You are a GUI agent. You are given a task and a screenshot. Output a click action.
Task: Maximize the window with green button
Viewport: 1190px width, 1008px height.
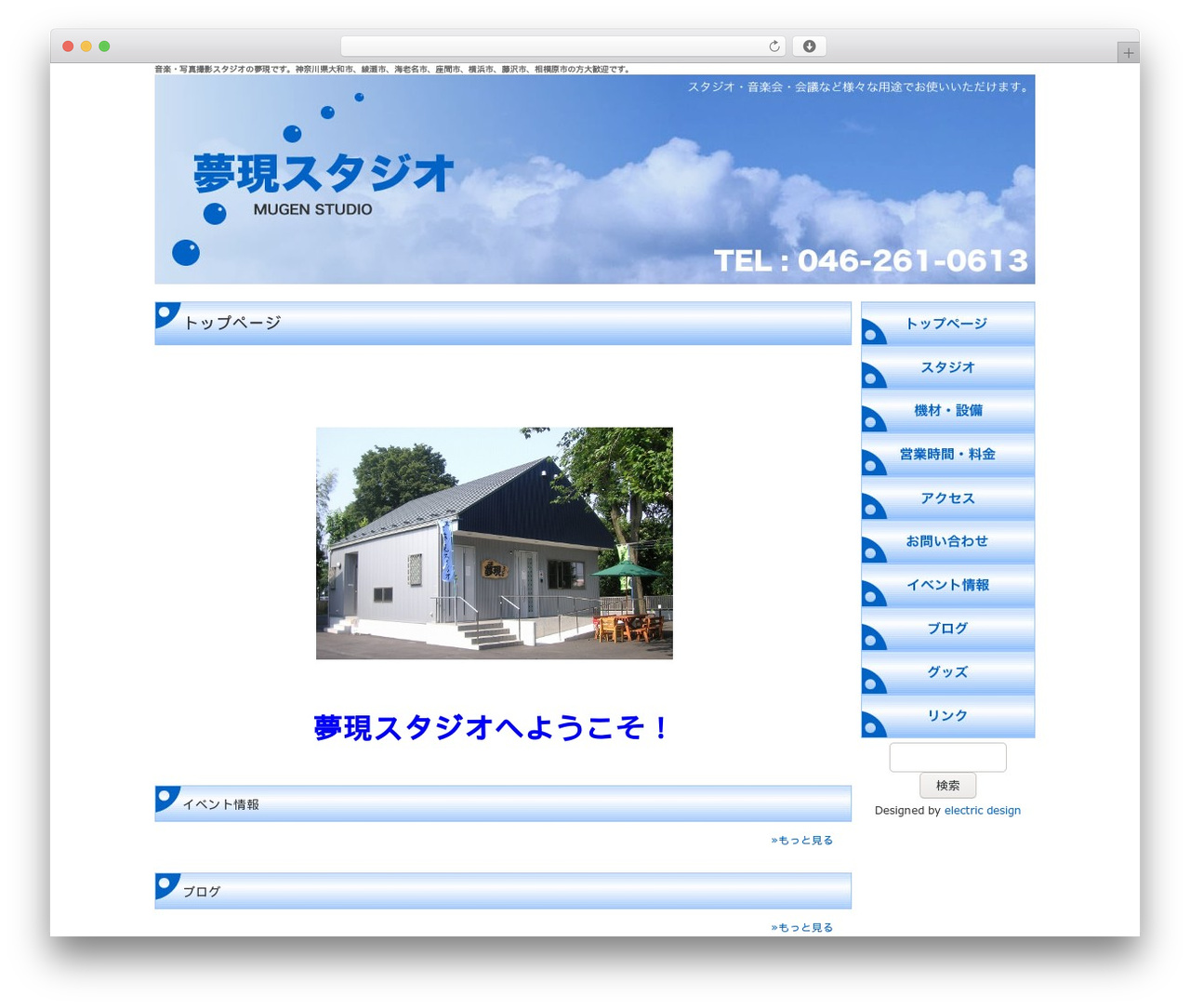pos(104,46)
